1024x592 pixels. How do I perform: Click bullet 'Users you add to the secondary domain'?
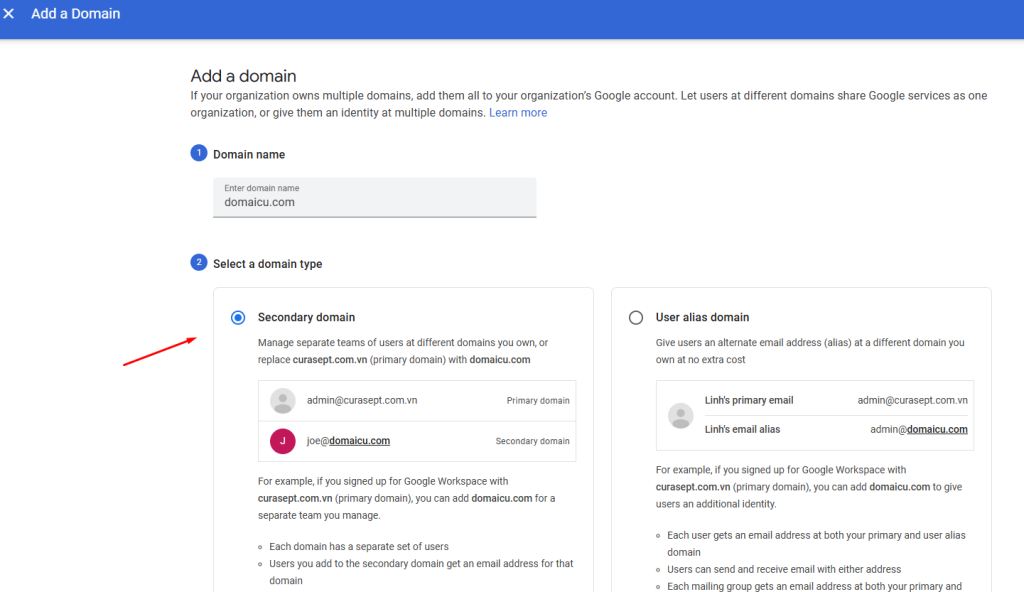click(x=421, y=572)
